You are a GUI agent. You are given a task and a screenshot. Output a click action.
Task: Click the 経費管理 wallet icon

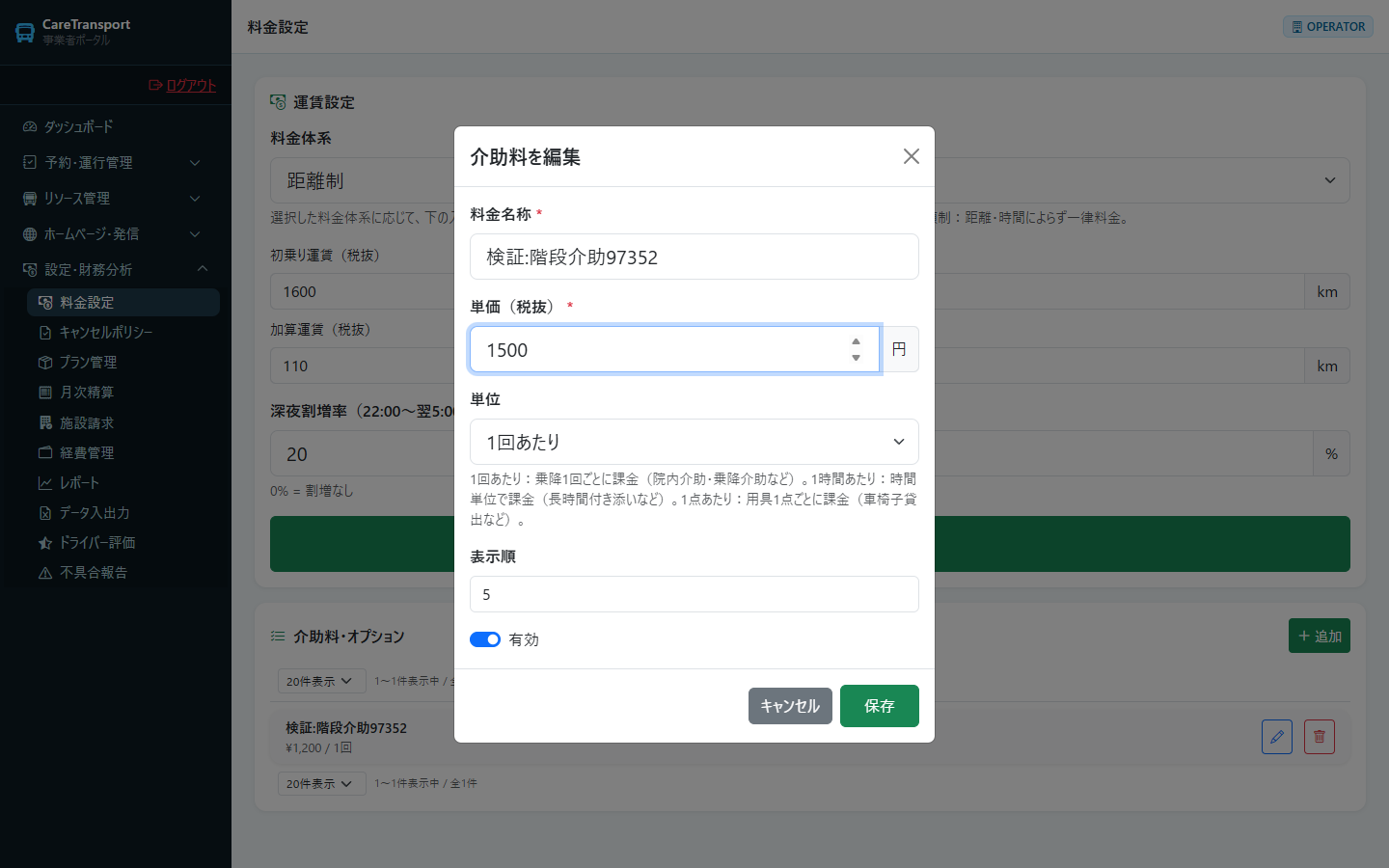45,452
